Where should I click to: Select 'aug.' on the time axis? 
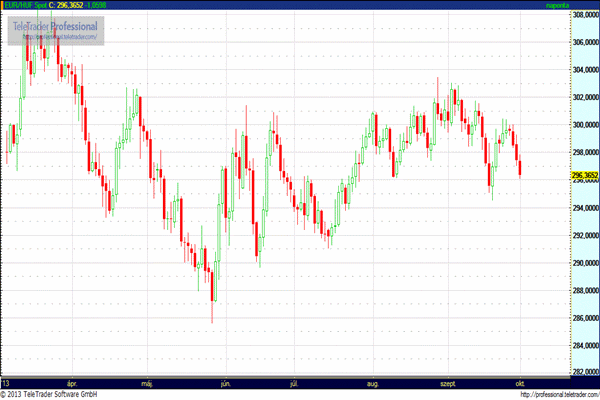[x=373, y=383]
